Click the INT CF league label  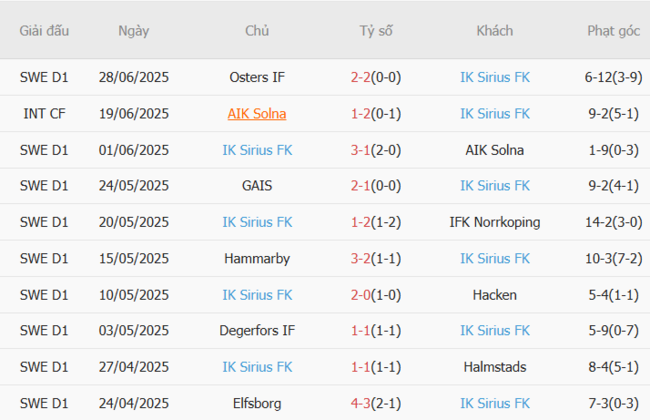coord(45,113)
